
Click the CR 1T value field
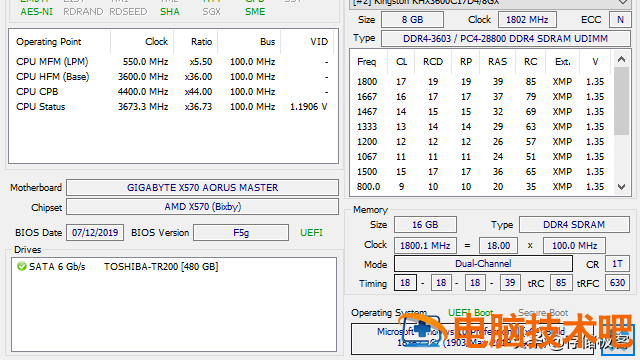[x=617, y=264]
